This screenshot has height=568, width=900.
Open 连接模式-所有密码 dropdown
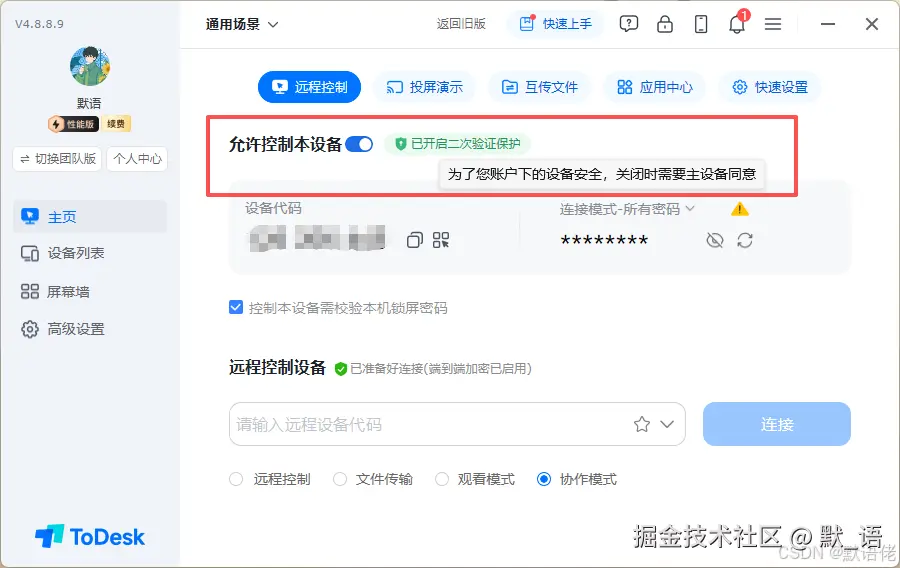(x=627, y=209)
